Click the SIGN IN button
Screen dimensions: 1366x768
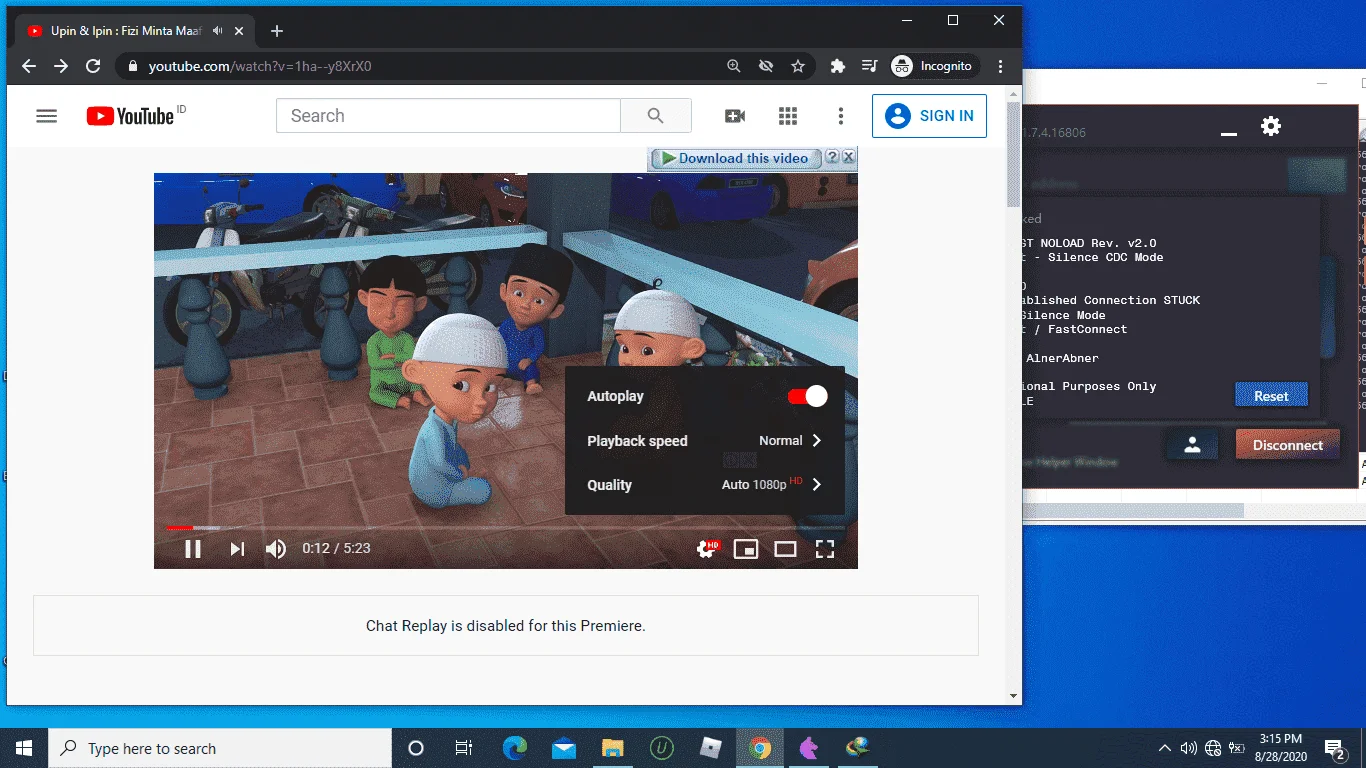coord(929,116)
